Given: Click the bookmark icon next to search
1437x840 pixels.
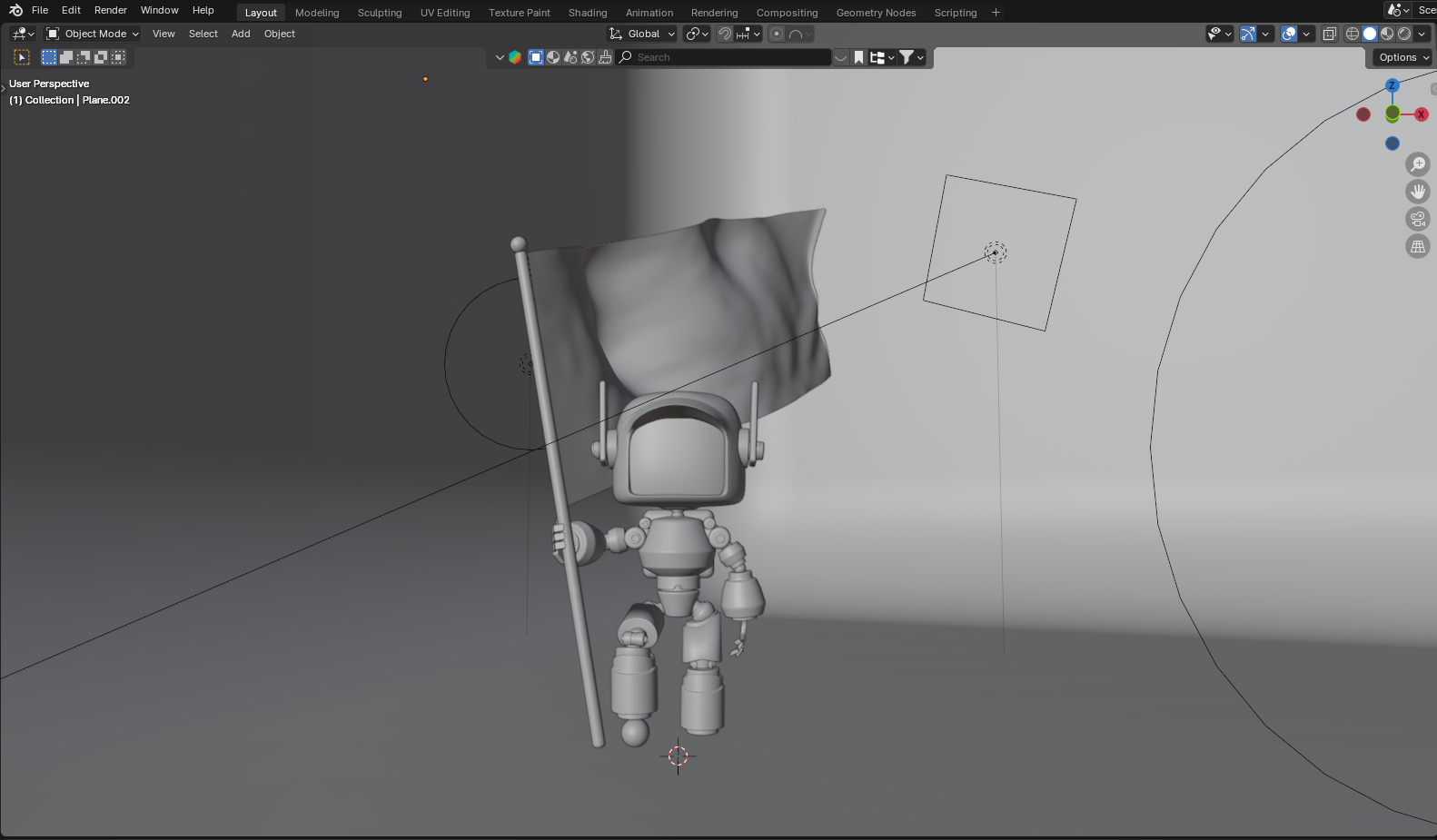Looking at the screenshot, I should point(858,57).
